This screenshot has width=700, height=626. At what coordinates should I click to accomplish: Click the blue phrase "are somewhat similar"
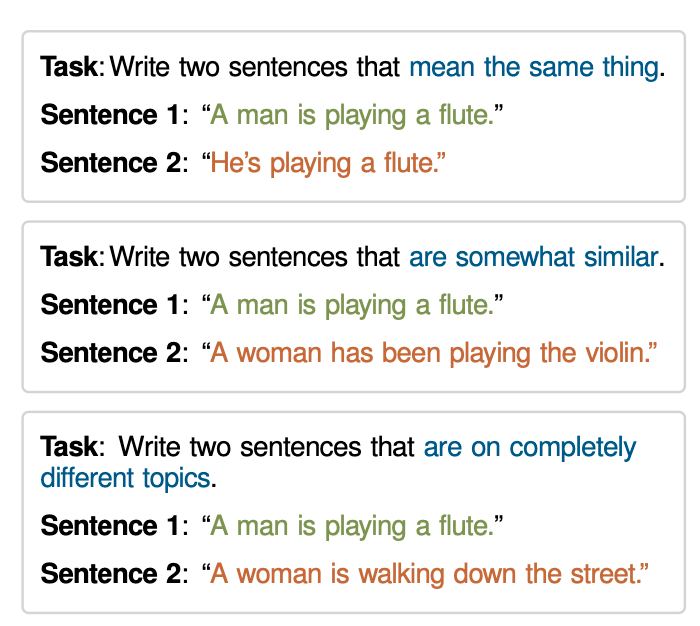coord(534,257)
